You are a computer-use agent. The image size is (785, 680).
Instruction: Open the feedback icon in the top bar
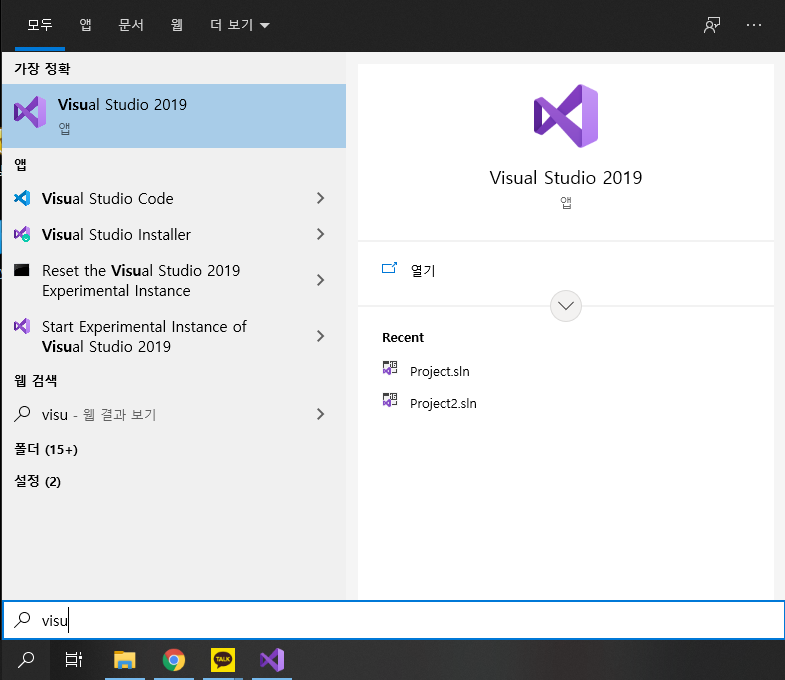click(712, 25)
